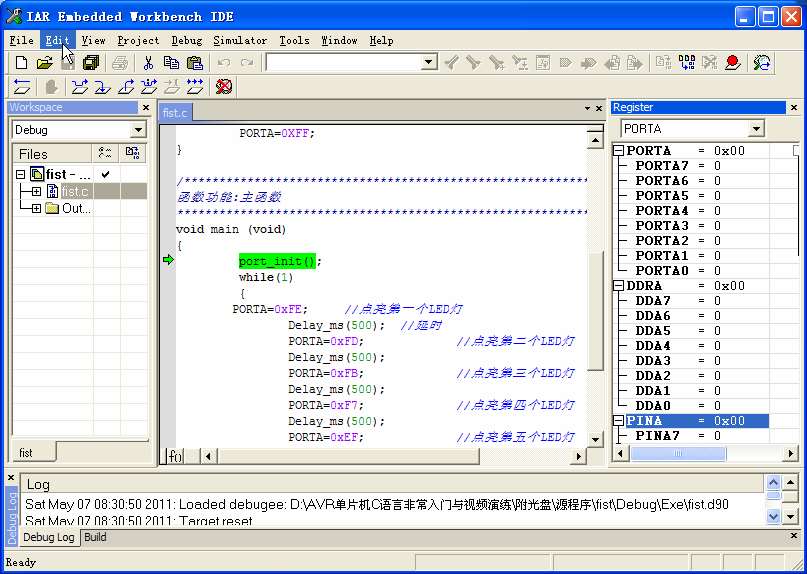Click the red Toggle Breakpoint icon
This screenshot has width=807, height=574.
click(733, 63)
